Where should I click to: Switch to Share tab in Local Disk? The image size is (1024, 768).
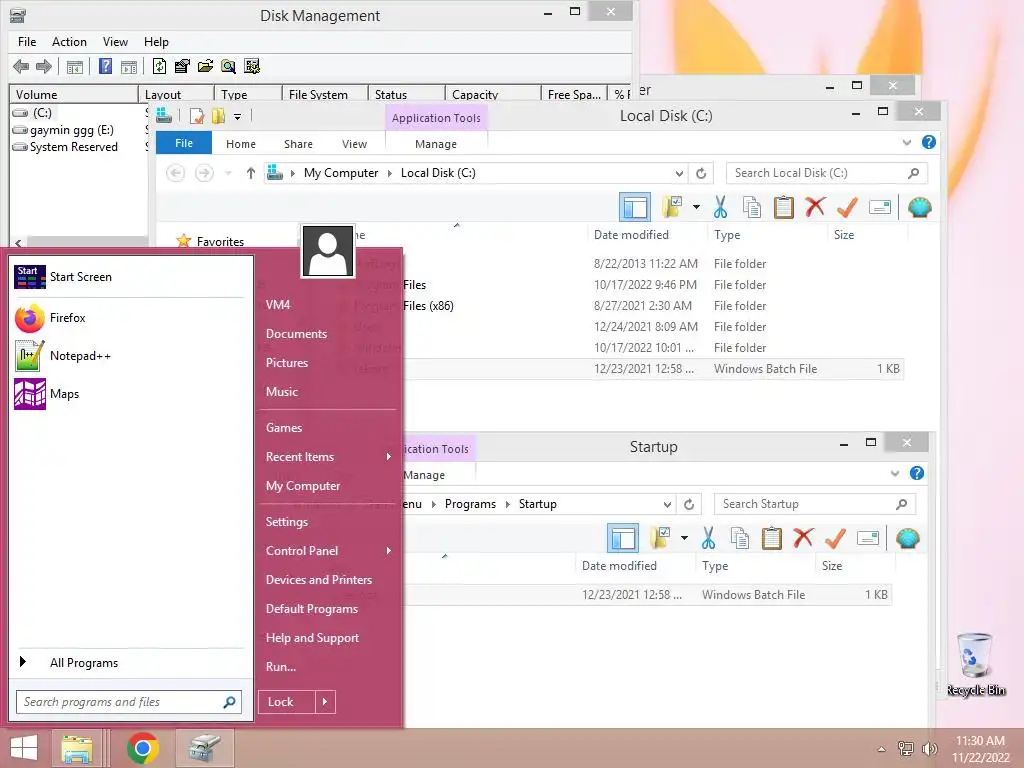(298, 144)
